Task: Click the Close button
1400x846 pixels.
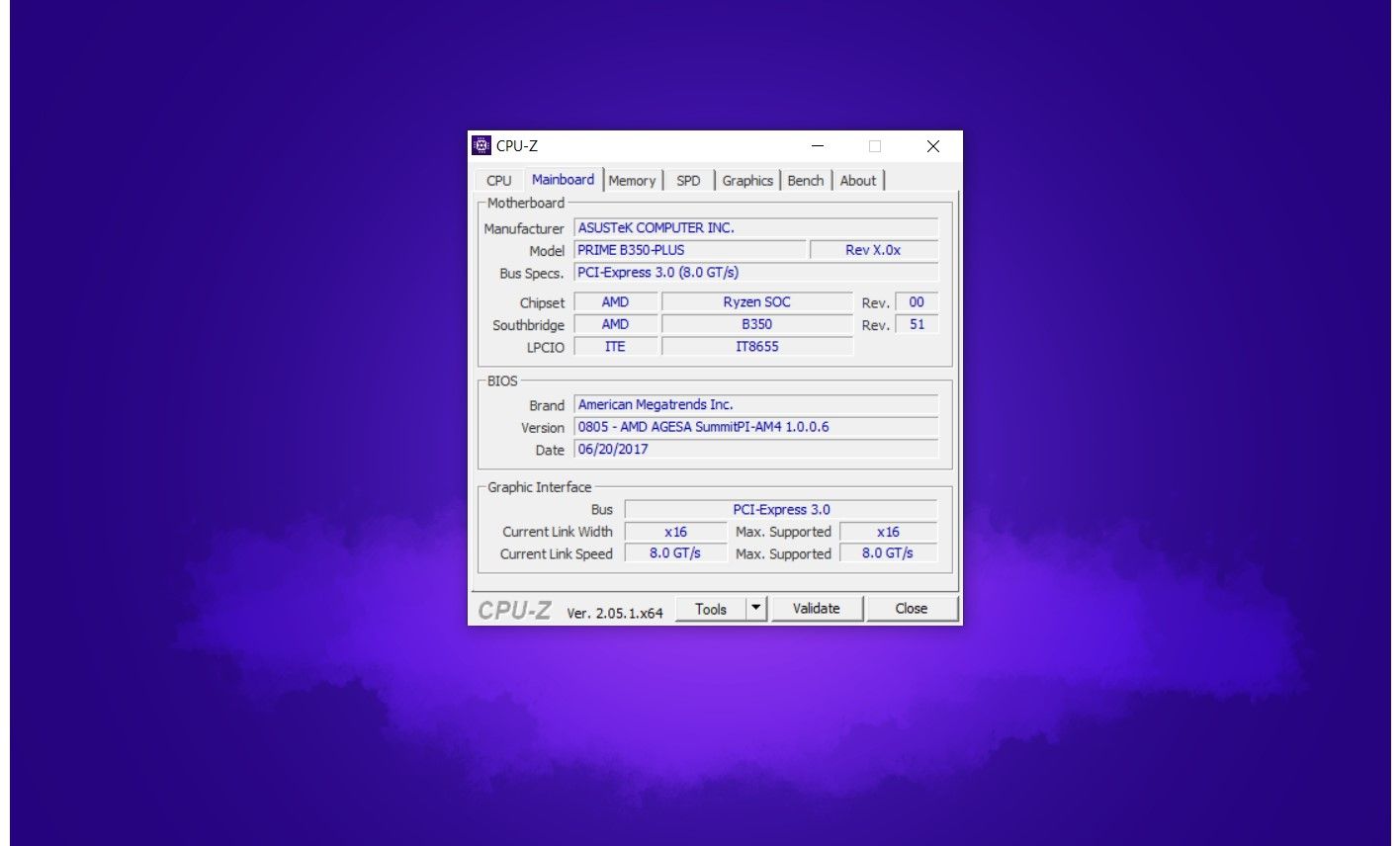Action: pos(911,608)
